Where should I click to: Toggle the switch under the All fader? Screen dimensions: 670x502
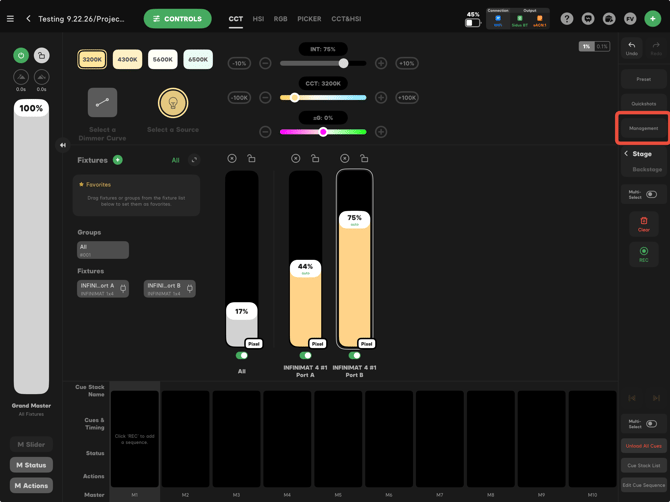pyautogui.click(x=241, y=355)
